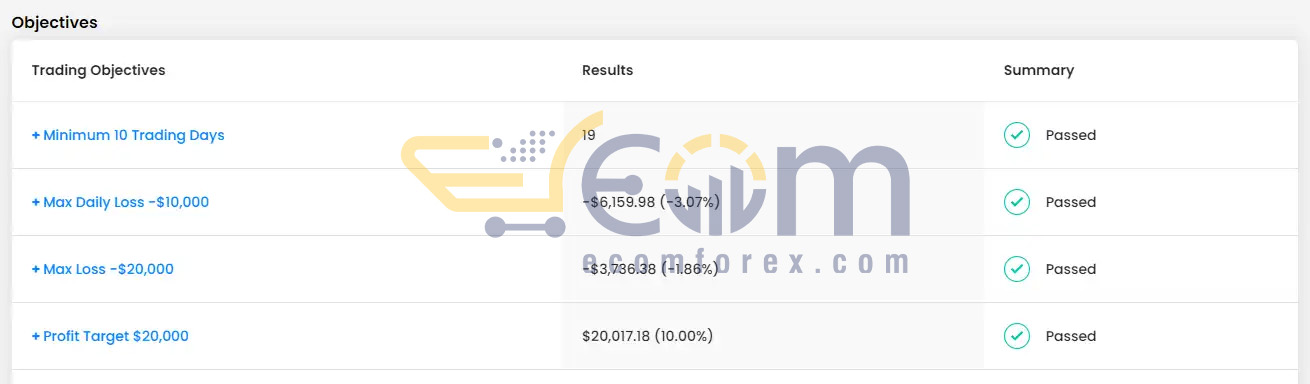Select the -$6,159.98 (-3.07%) result

(x=650, y=202)
